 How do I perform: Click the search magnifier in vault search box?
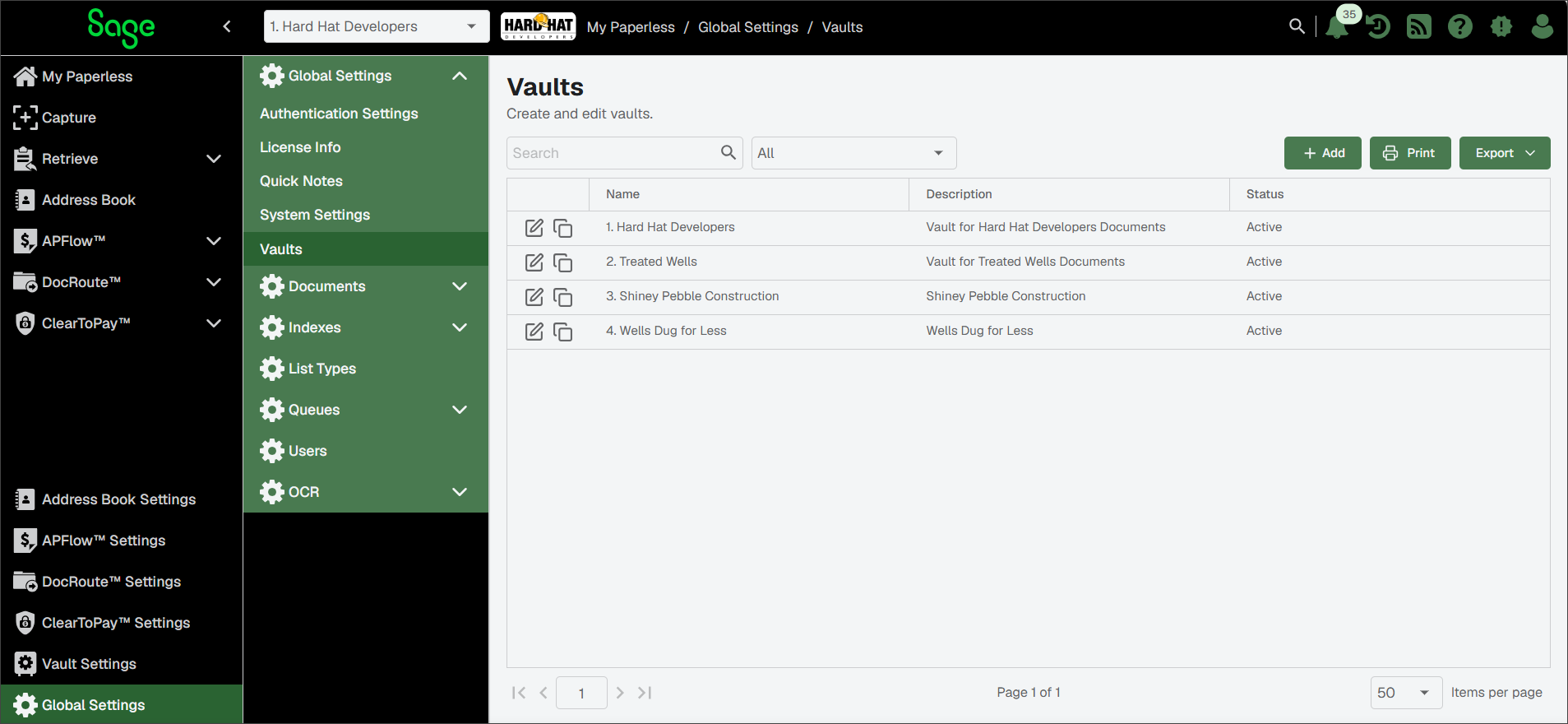[728, 152]
